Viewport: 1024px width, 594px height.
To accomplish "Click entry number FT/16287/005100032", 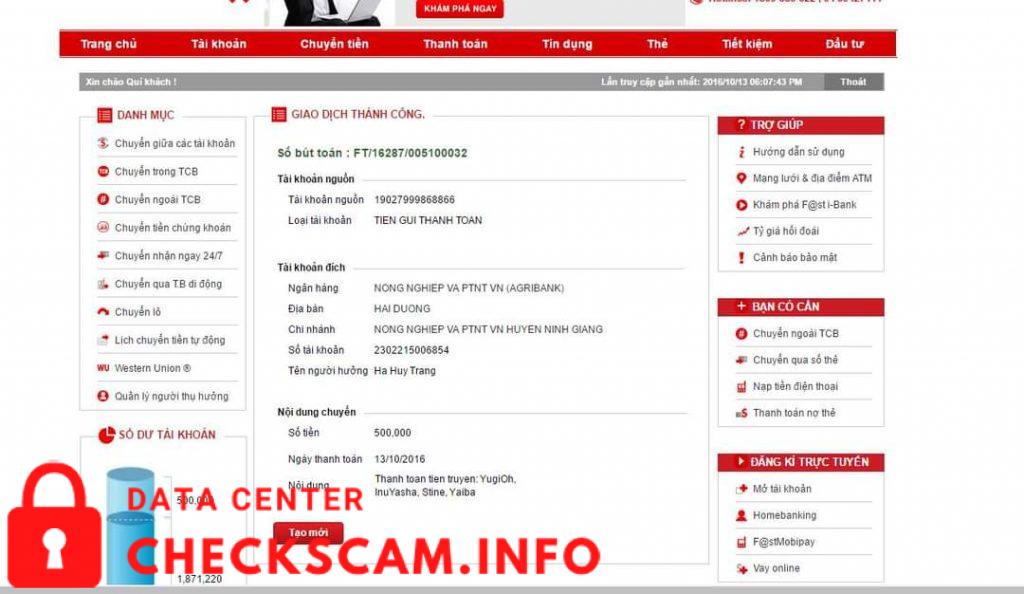I will click(x=410, y=153).
